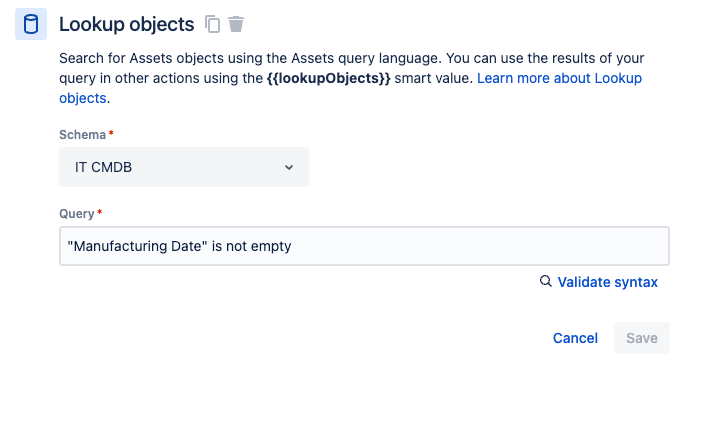Click the Query field label
This screenshot has width=701, height=427.
[76, 214]
